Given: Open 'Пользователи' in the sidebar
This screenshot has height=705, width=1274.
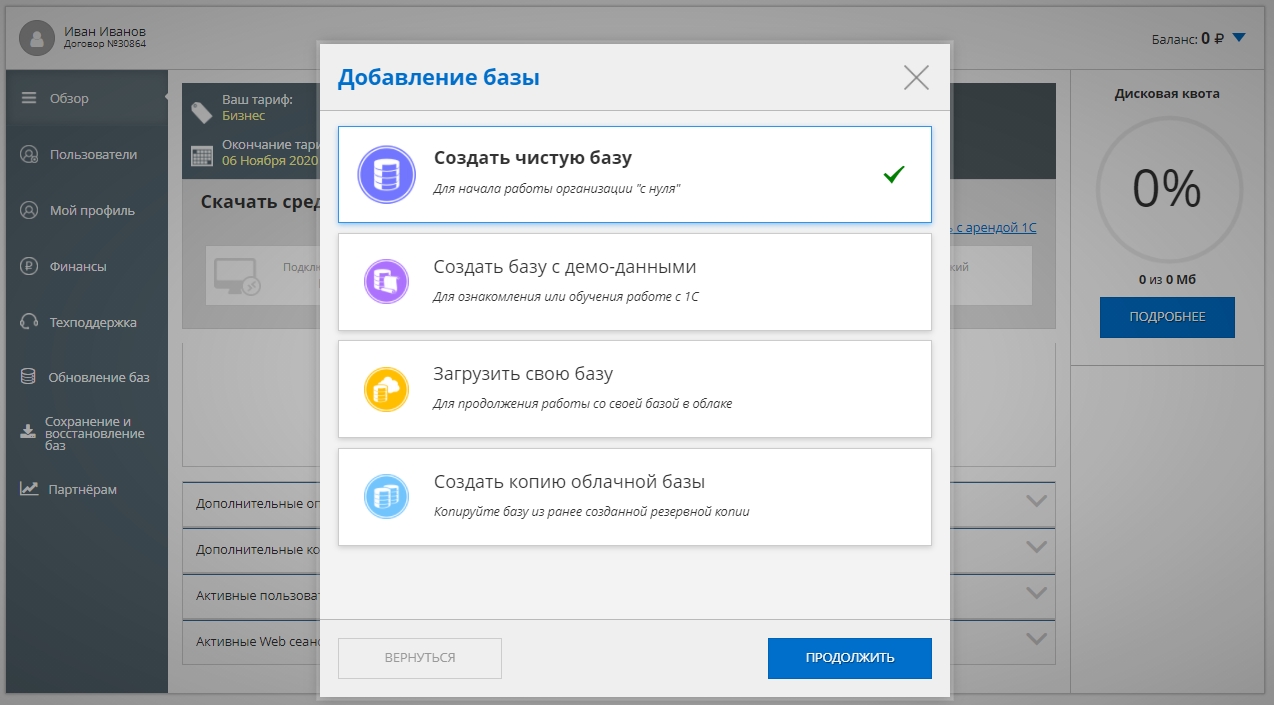Looking at the screenshot, I should [93, 154].
